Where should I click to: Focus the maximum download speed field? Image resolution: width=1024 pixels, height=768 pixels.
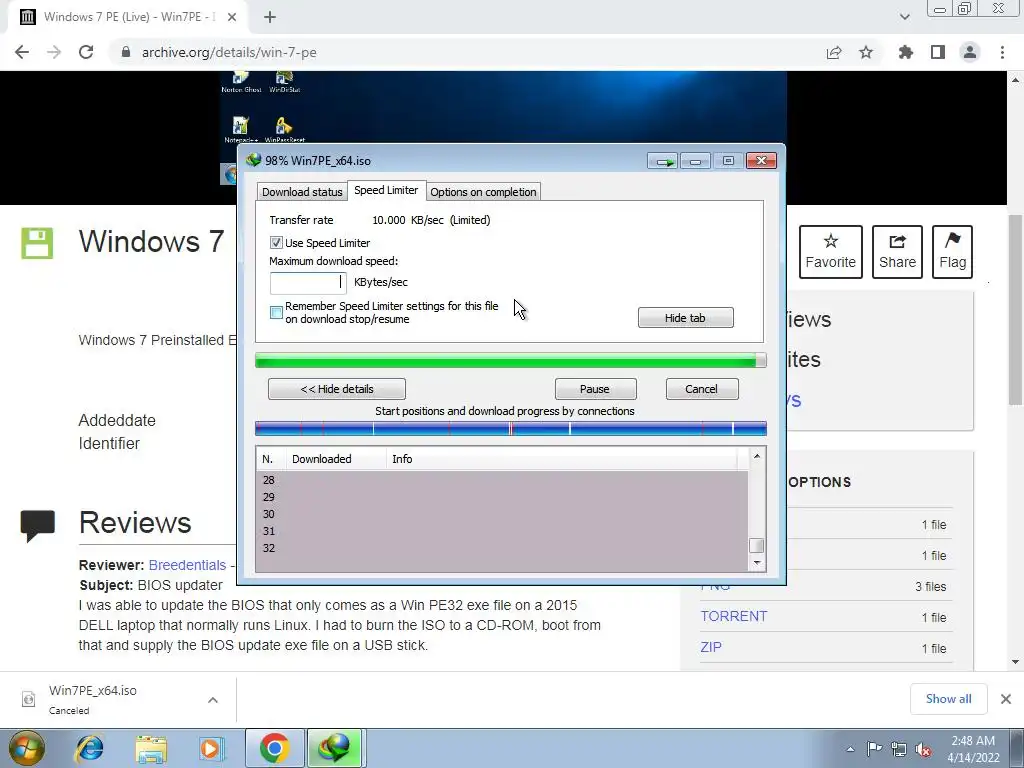(x=308, y=282)
